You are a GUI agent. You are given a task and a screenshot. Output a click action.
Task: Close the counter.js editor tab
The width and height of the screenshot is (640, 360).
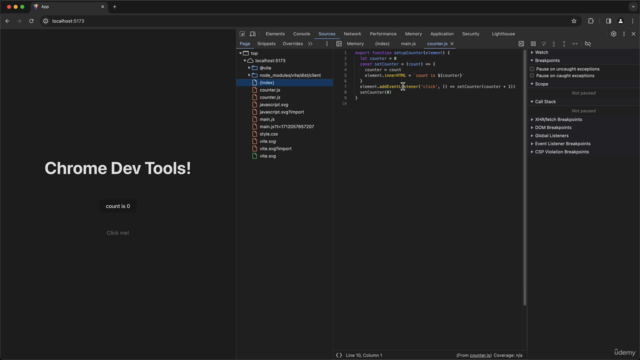coord(452,44)
